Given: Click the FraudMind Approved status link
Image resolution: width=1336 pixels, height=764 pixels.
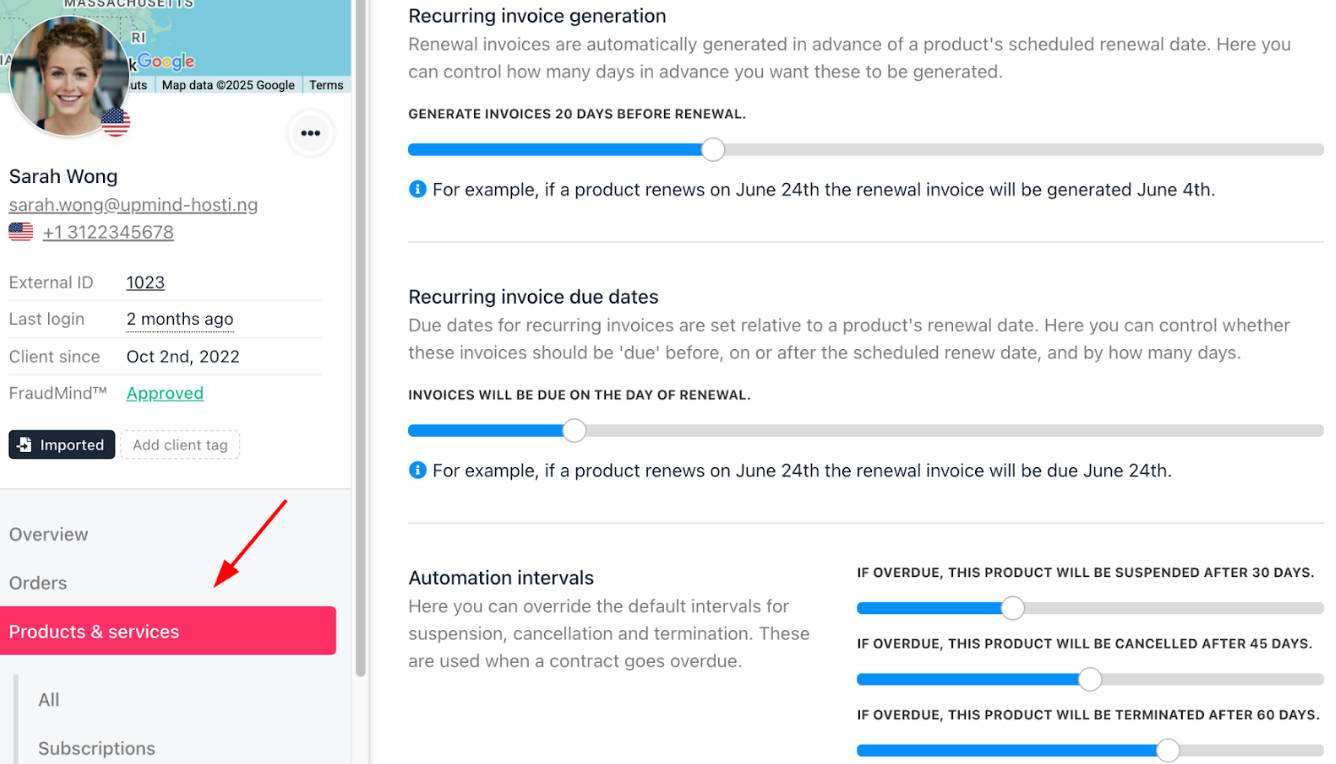Looking at the screenshot, I should [x=165, y=393].
